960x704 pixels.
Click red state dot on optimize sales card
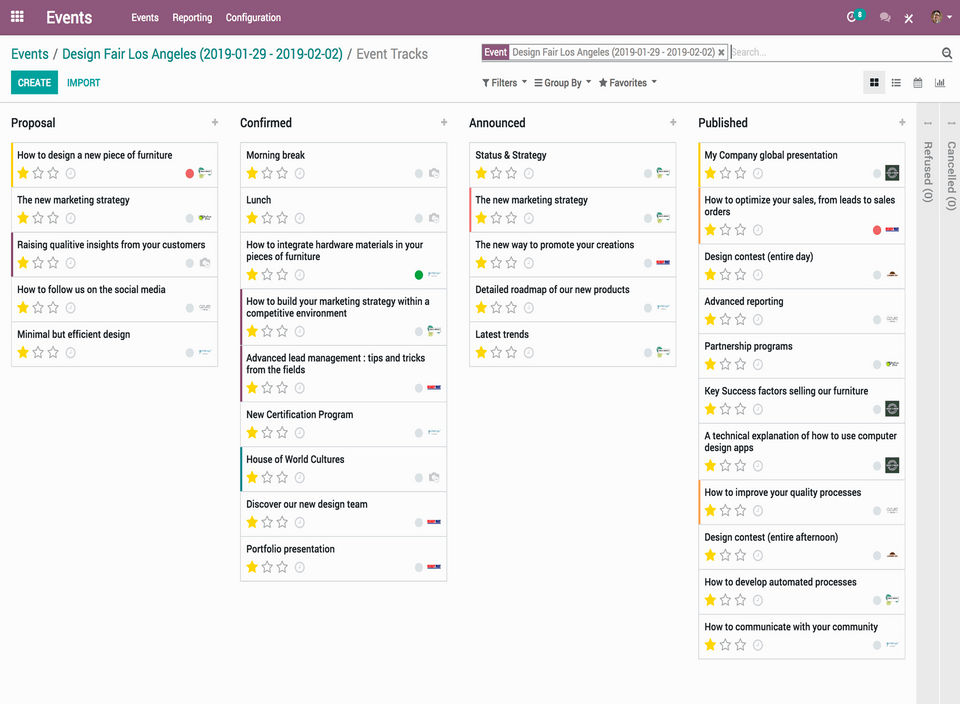click(877, 230)
